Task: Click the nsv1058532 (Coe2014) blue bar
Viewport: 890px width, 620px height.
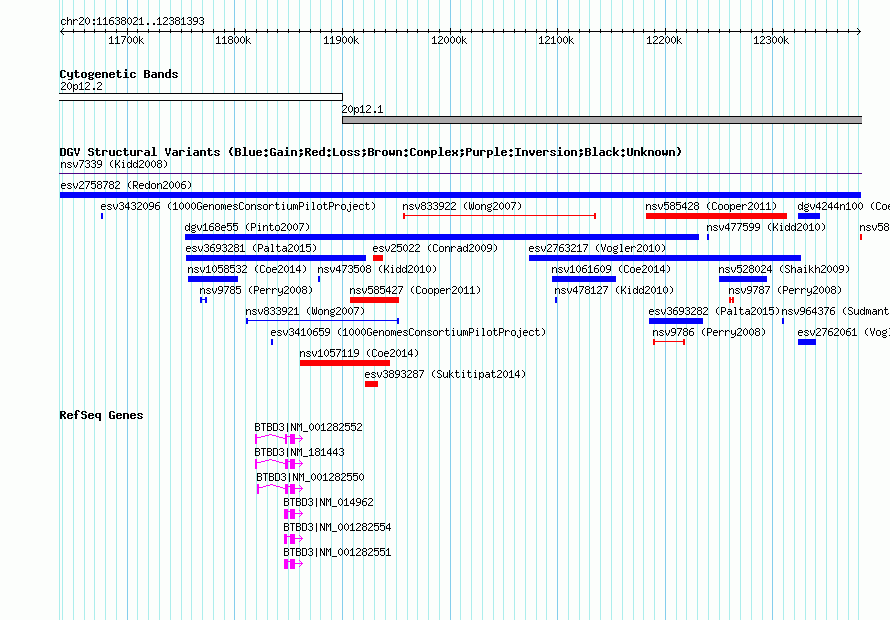Action: (x=213, y=279)
